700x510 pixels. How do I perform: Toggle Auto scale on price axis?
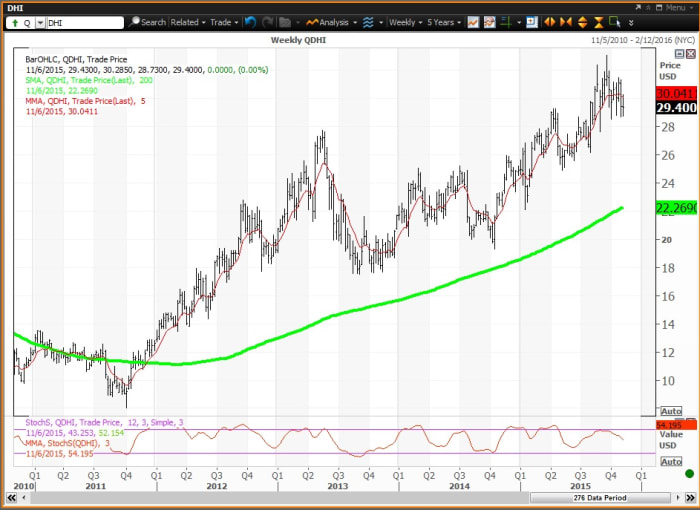point(671,411)
